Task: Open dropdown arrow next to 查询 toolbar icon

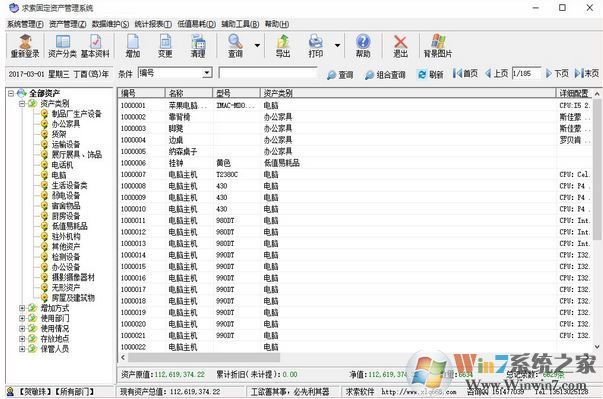Action: coord(257,45)
